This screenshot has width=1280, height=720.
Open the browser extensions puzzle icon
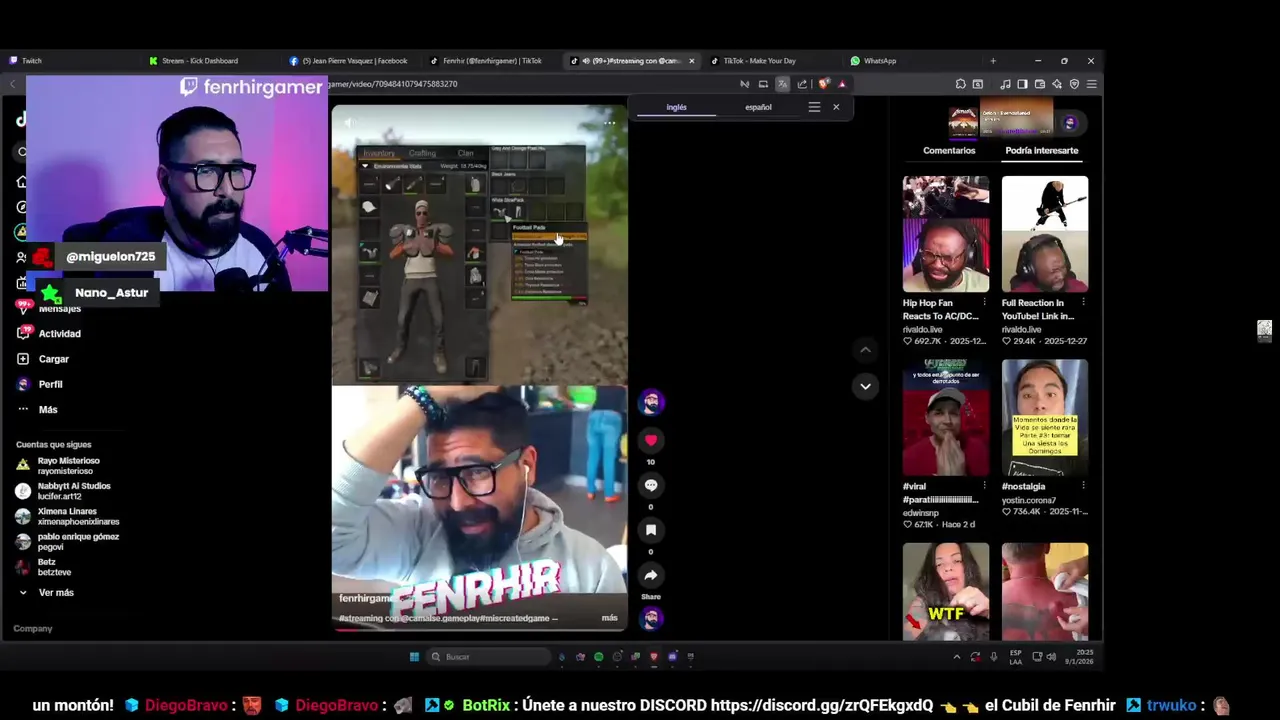point(960,84)
